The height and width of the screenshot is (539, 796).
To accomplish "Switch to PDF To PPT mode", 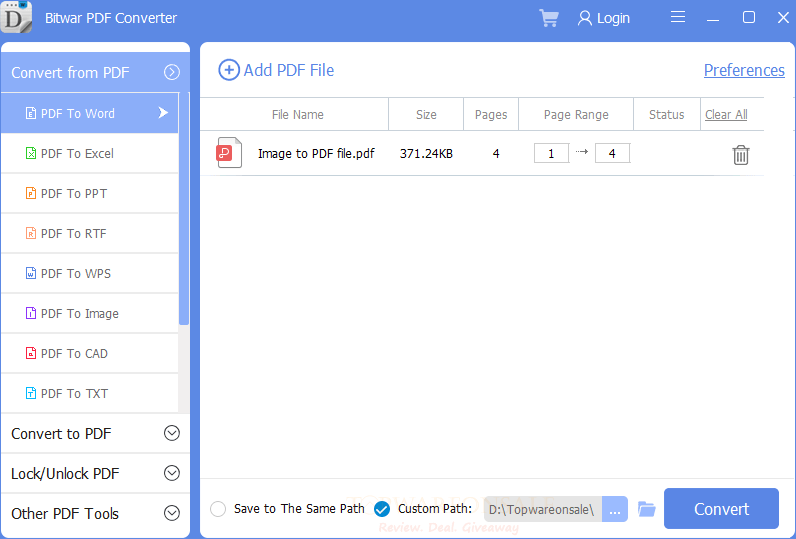I will point(90,193).
